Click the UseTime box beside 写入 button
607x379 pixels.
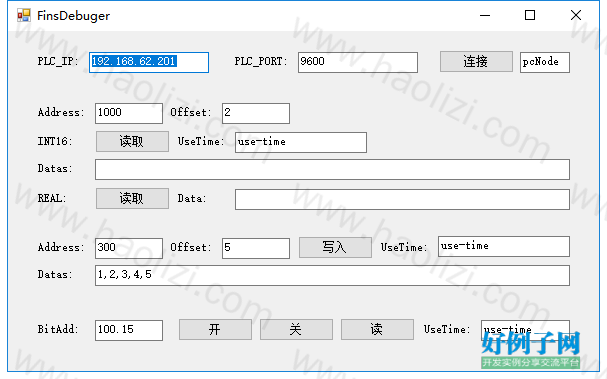tap(504, 246)
